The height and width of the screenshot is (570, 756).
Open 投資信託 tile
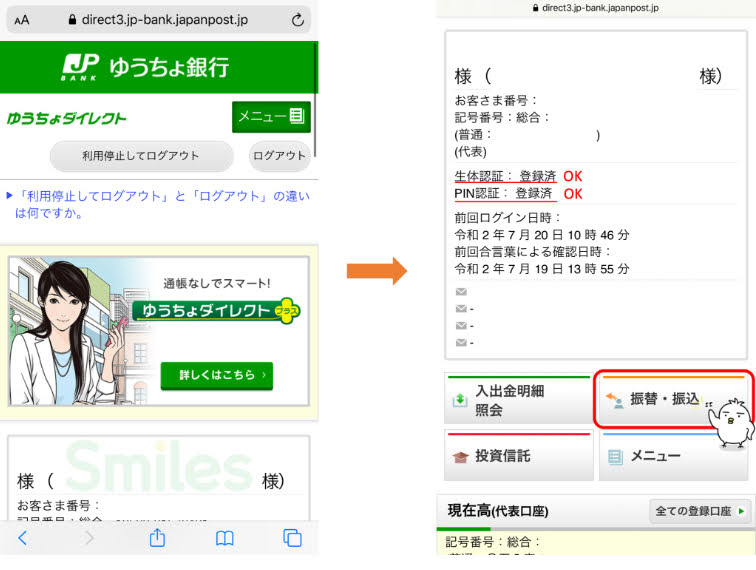[x=519, y=456]
